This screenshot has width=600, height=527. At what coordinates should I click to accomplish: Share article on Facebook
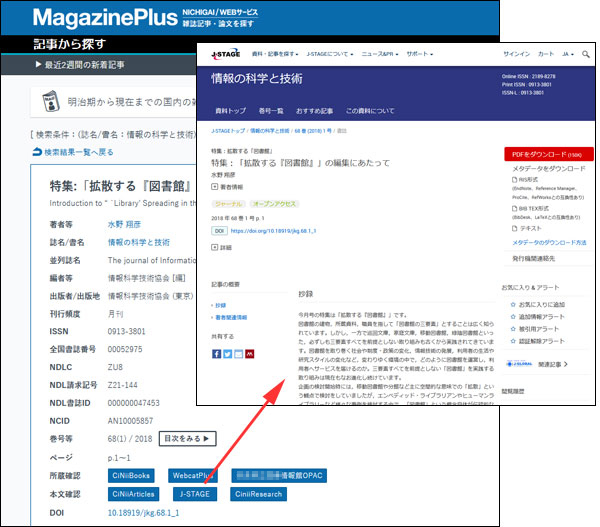pos(217,353)
